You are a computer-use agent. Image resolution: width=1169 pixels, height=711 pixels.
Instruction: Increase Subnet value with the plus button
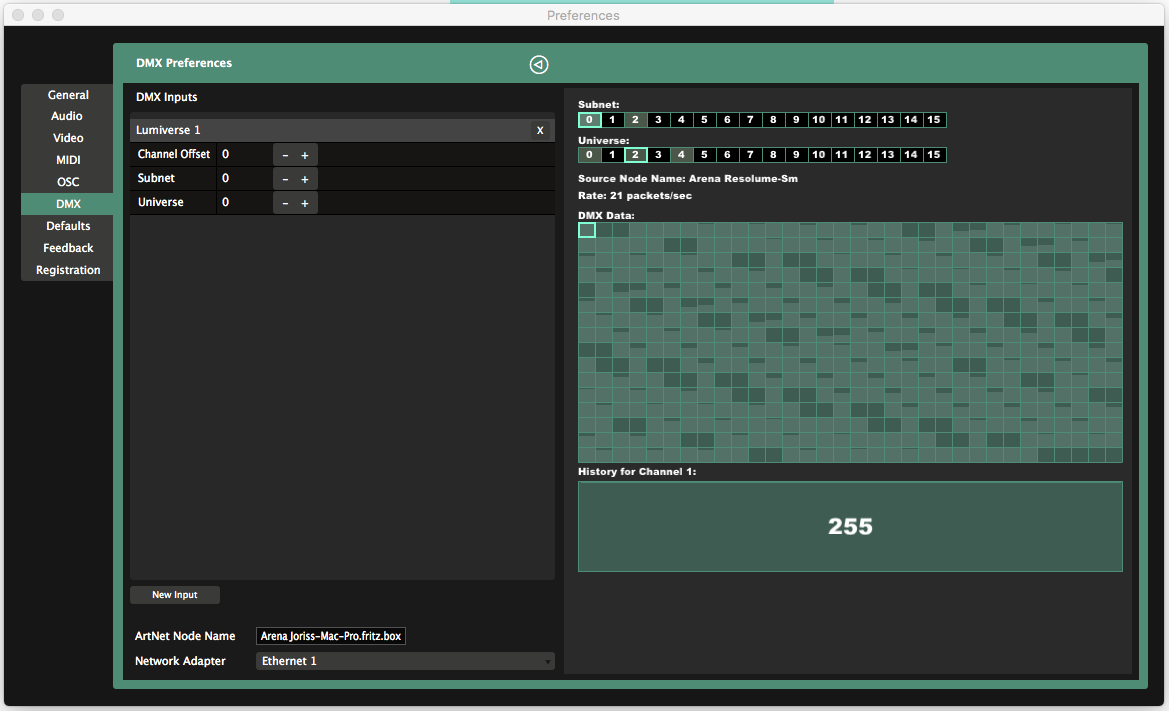click(305, 179)
